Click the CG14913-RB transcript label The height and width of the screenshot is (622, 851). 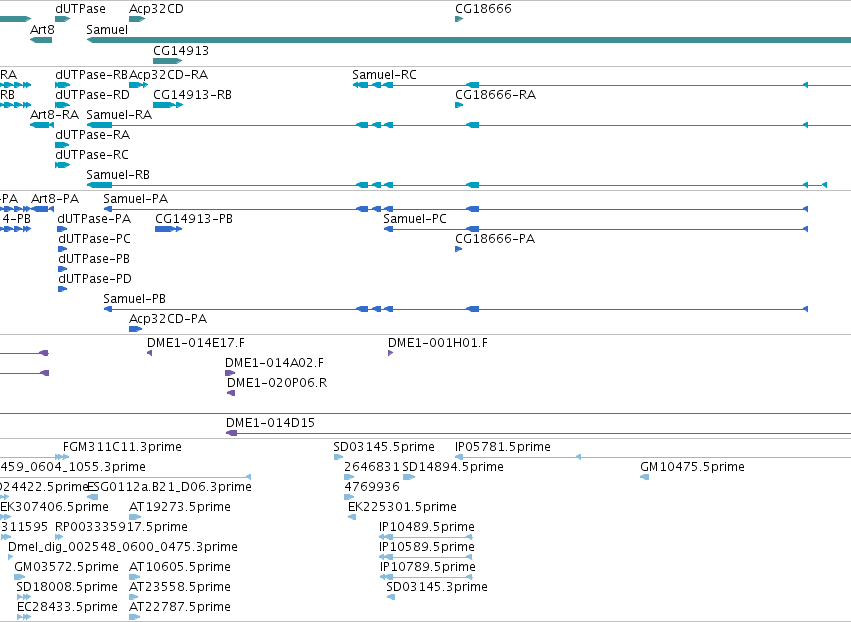[192, 94]
